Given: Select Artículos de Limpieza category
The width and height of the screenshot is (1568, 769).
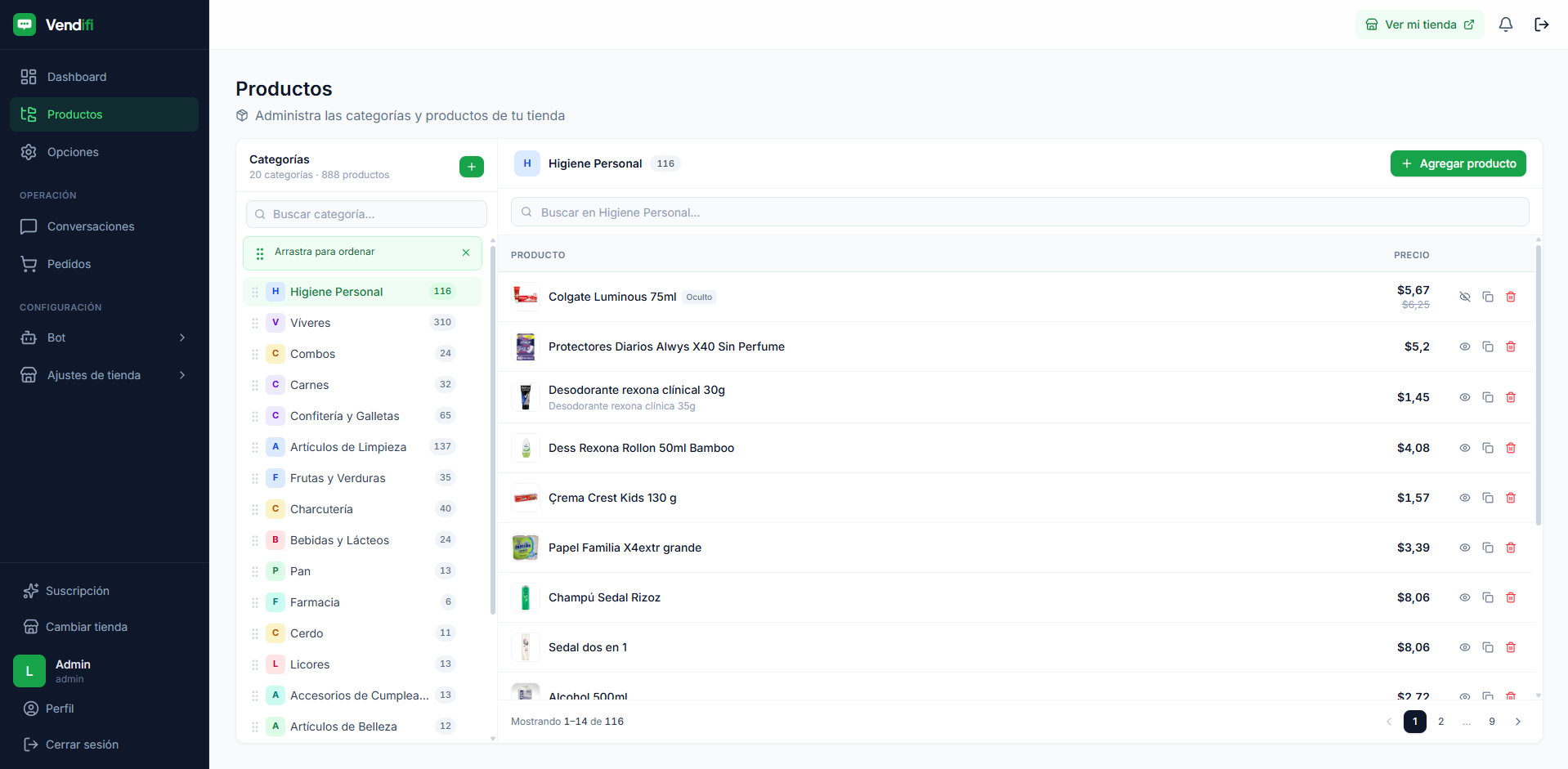Looking at the screenshot, I should [362, 447].
